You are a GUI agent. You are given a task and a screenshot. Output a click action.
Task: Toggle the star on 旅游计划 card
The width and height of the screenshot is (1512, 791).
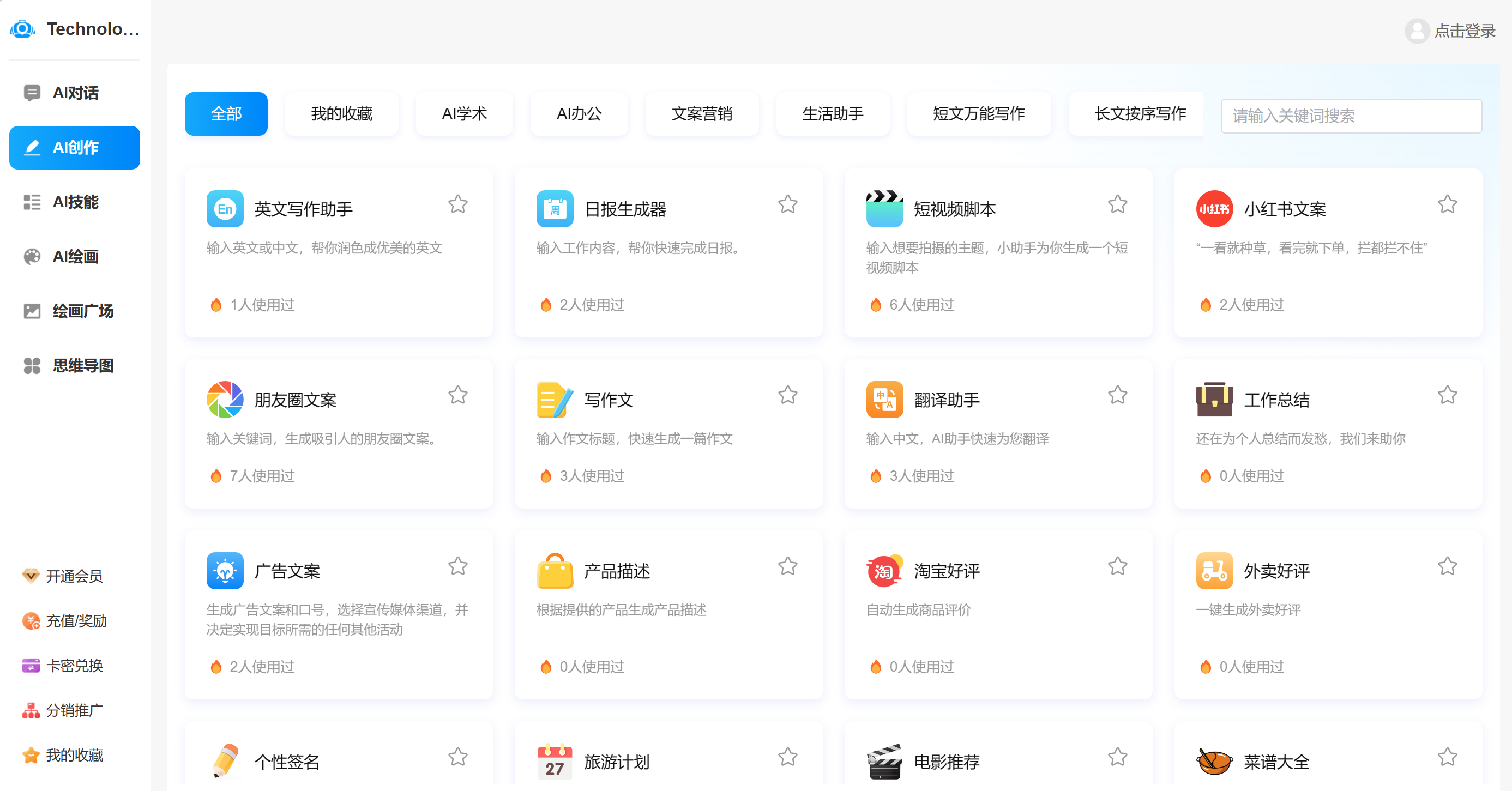click(788, 757)
